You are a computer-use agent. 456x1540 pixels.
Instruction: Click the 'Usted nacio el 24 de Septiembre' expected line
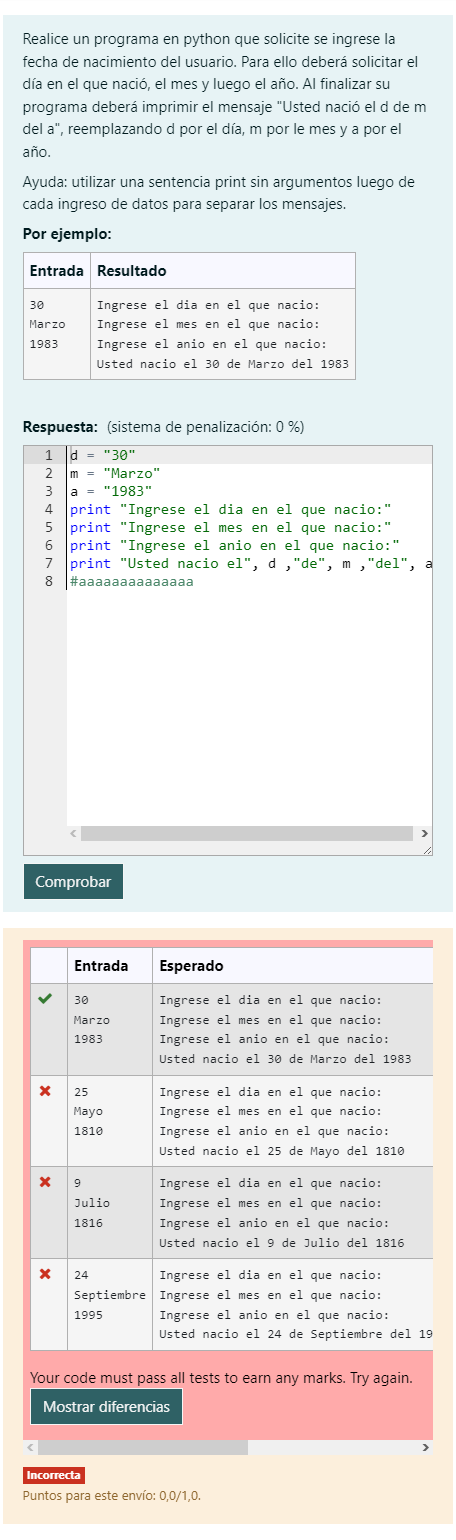296,1335
